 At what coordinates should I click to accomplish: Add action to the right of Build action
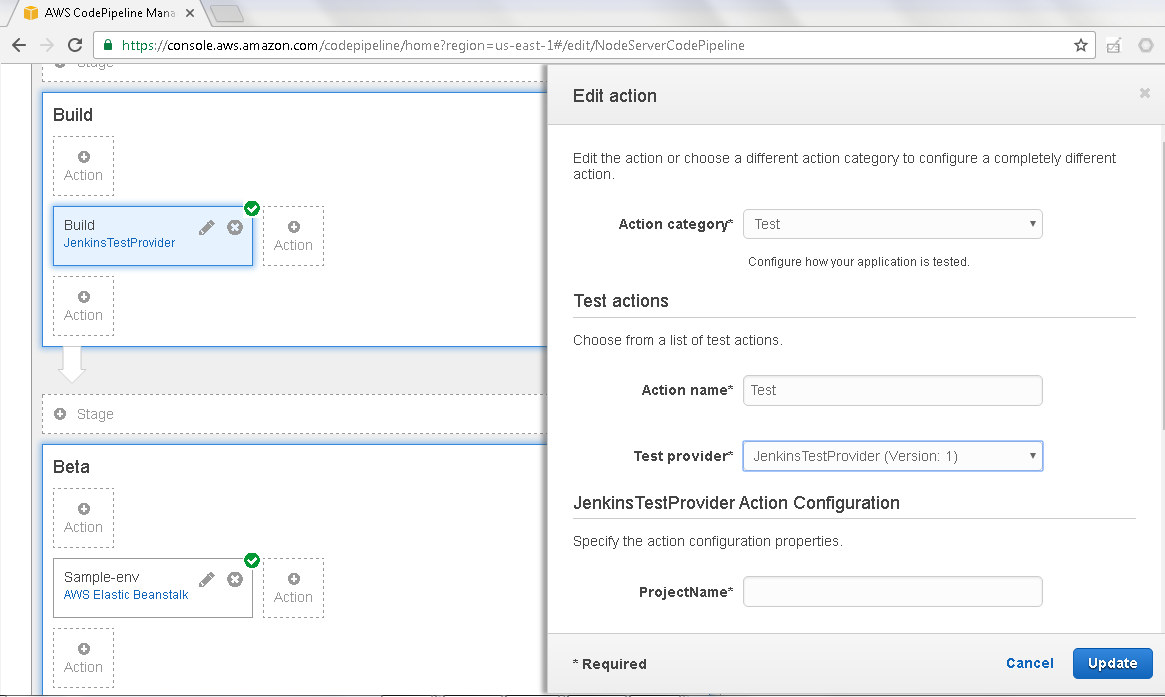tap(293, 236)
